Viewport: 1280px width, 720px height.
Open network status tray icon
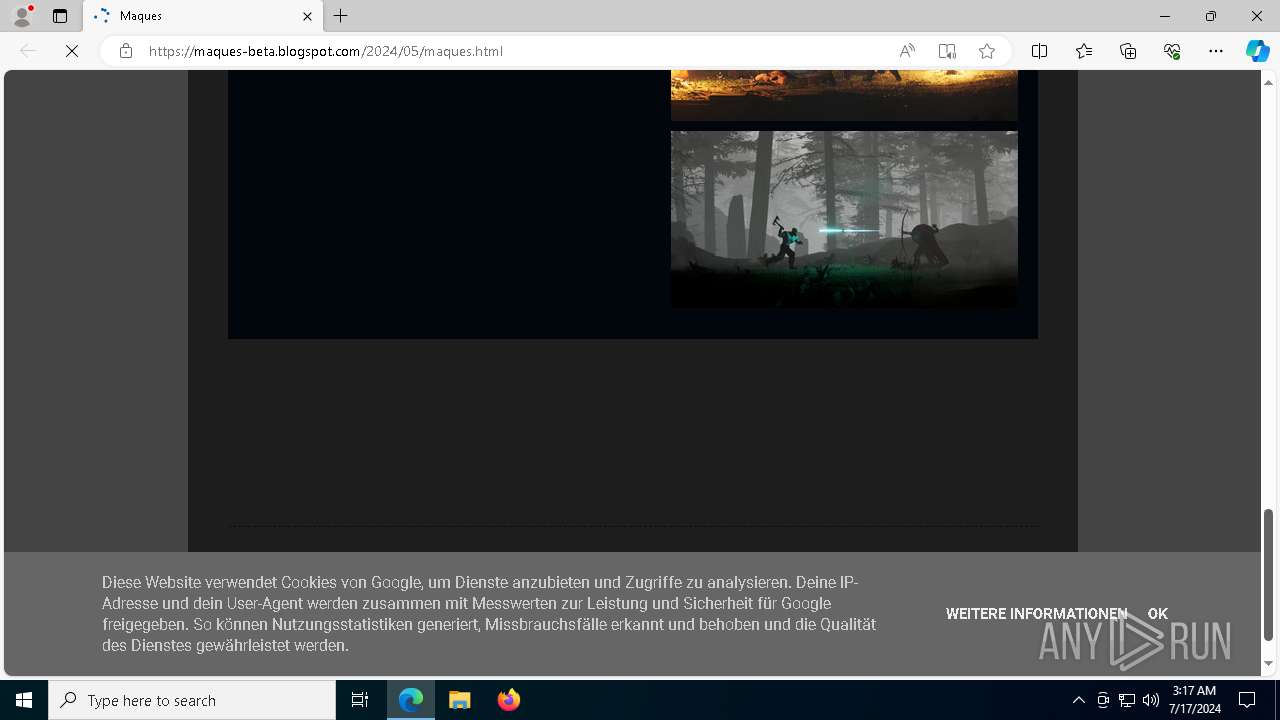tap(1127, 700)
